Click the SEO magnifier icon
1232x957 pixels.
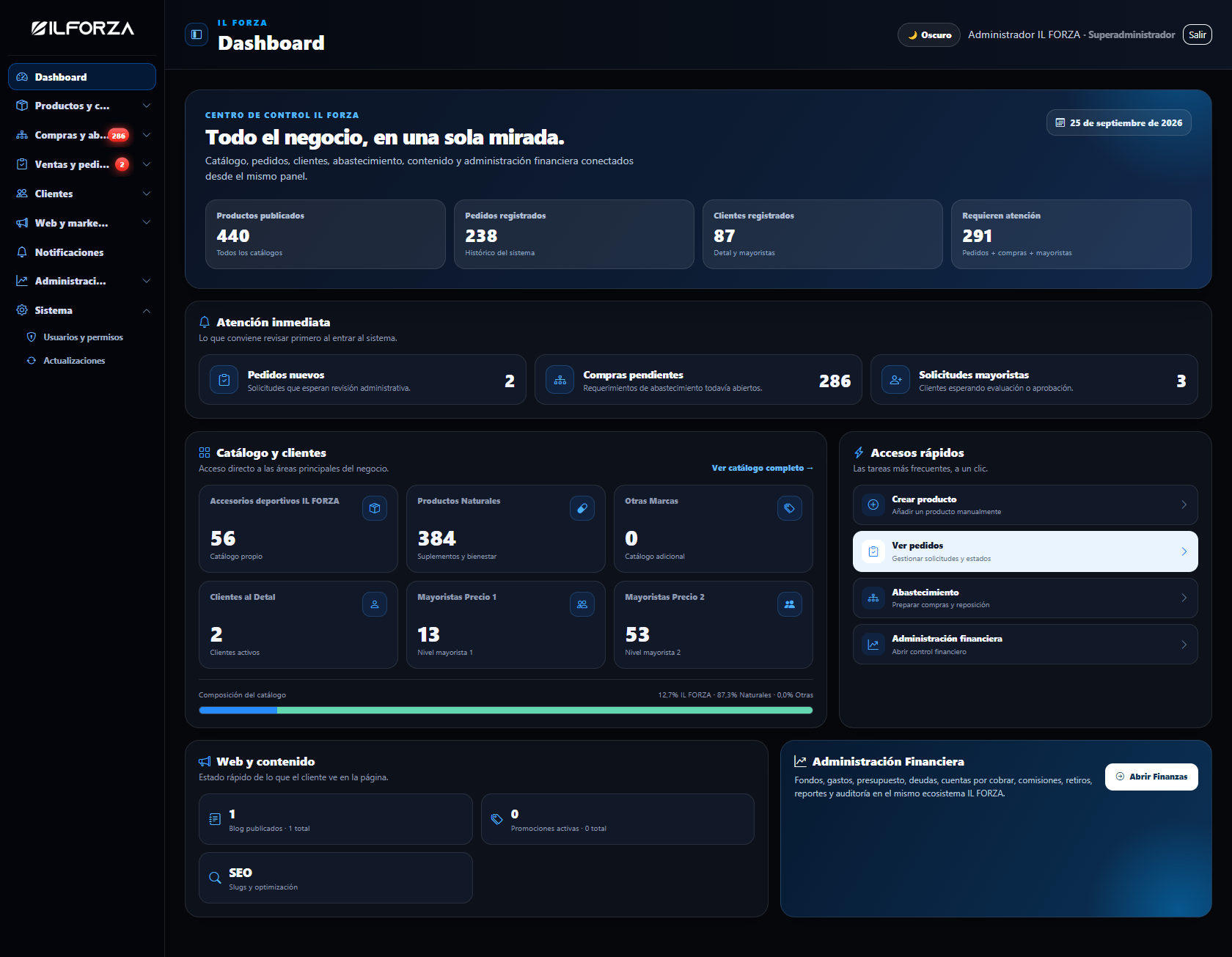pyautogui.click(x=215, y=878)
